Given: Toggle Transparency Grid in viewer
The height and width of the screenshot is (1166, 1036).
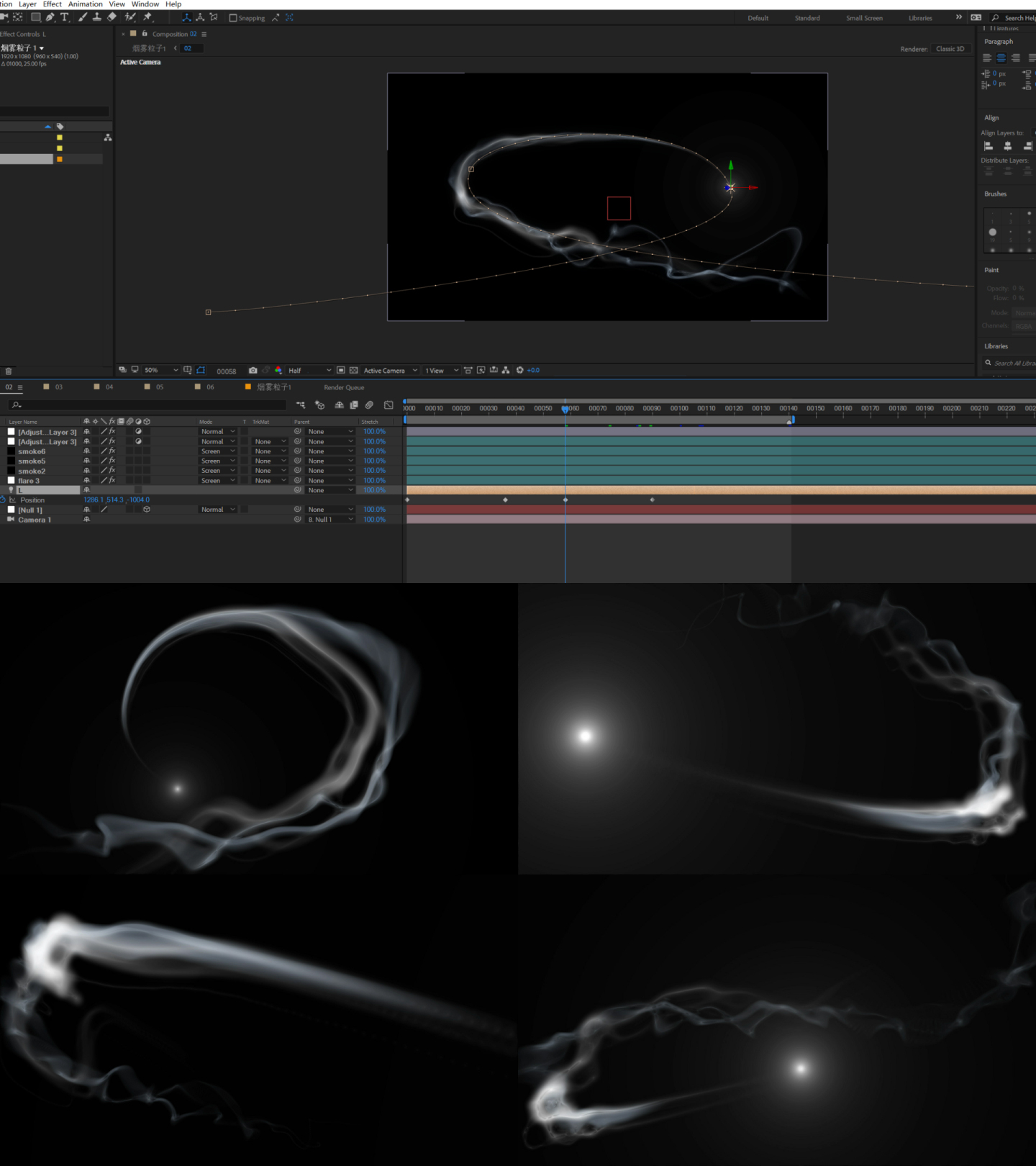Looking at the screenshot, I should pyautogui.click(x=354, y=371).
